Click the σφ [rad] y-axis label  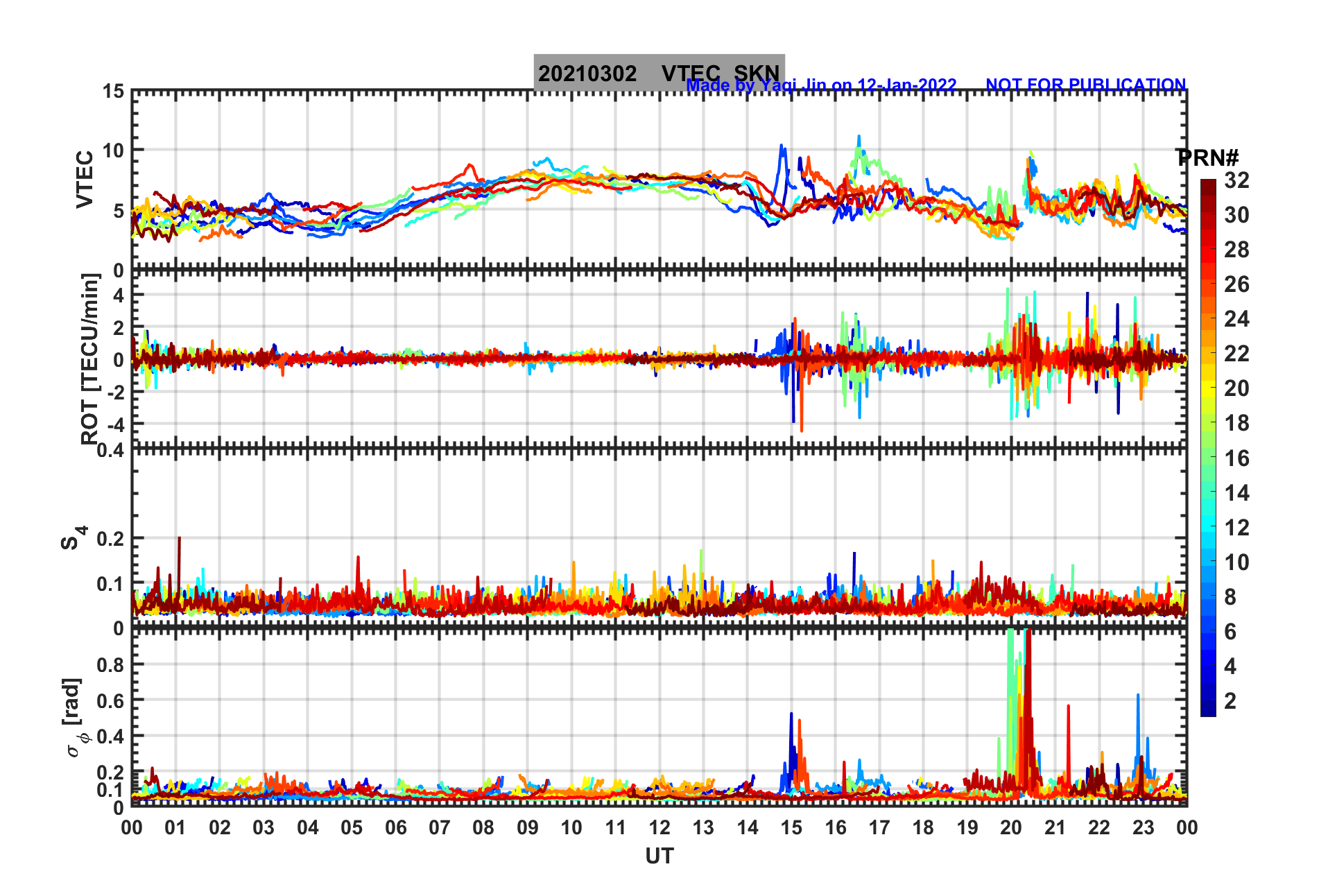pos(74,717)
